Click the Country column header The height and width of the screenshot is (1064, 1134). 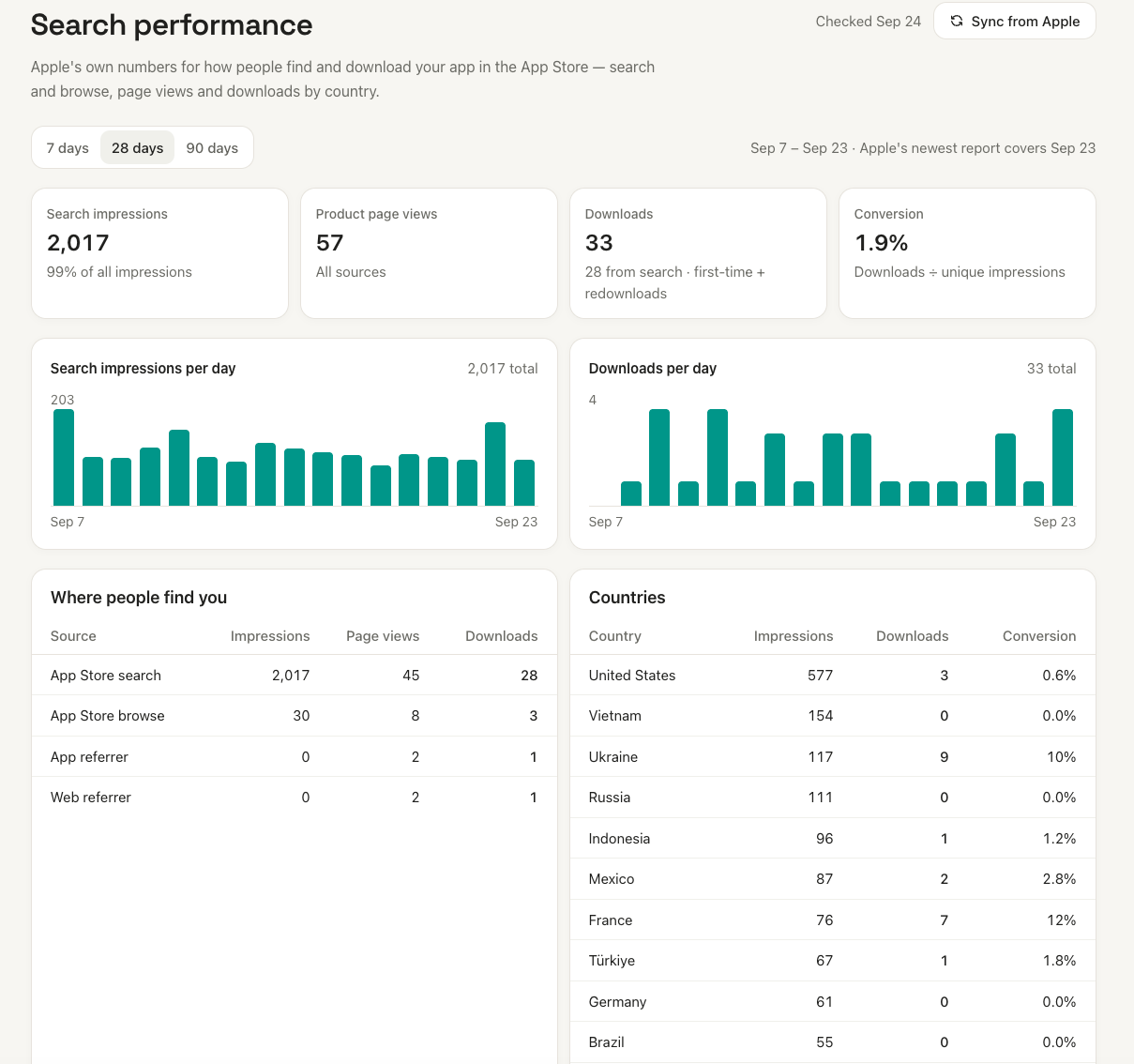[x=614, y=635]
